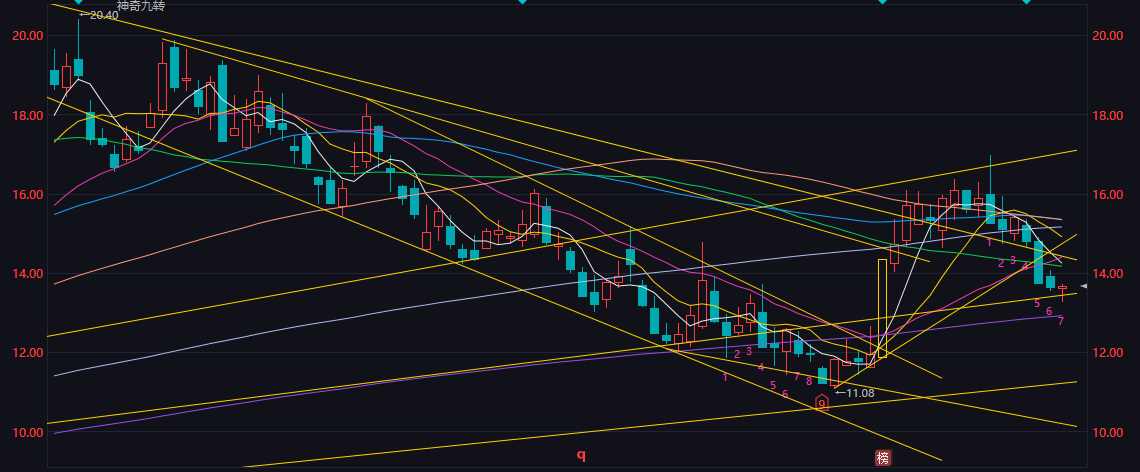Click the red candlestick at the 11.08 low

[835, 372]
